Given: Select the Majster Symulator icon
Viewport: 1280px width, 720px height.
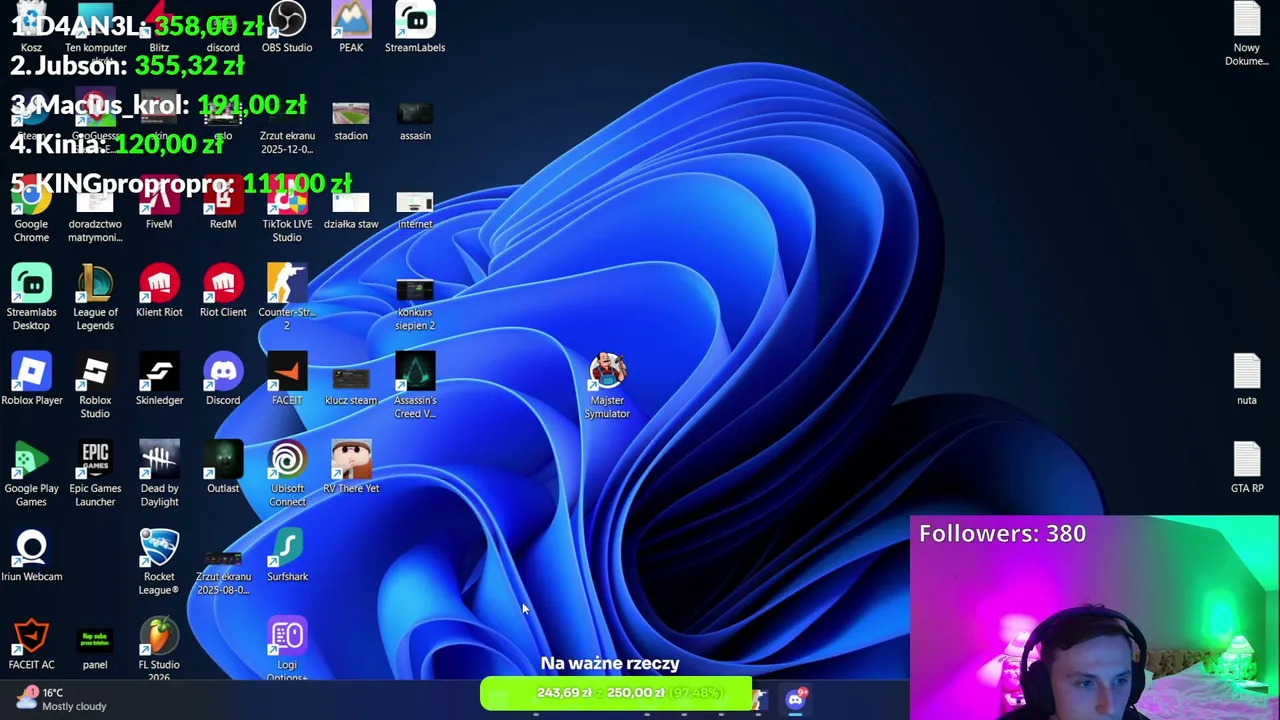Looking at the screenshot, I should 607,386.
